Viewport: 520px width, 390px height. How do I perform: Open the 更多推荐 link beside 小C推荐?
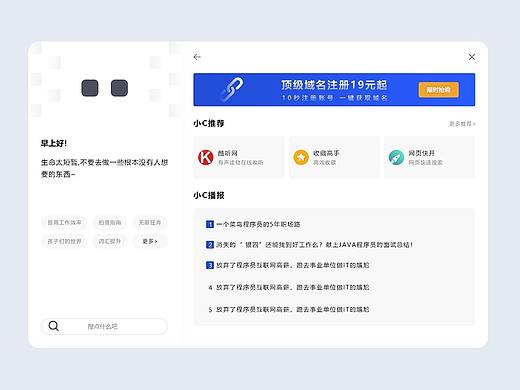[462, 124]
